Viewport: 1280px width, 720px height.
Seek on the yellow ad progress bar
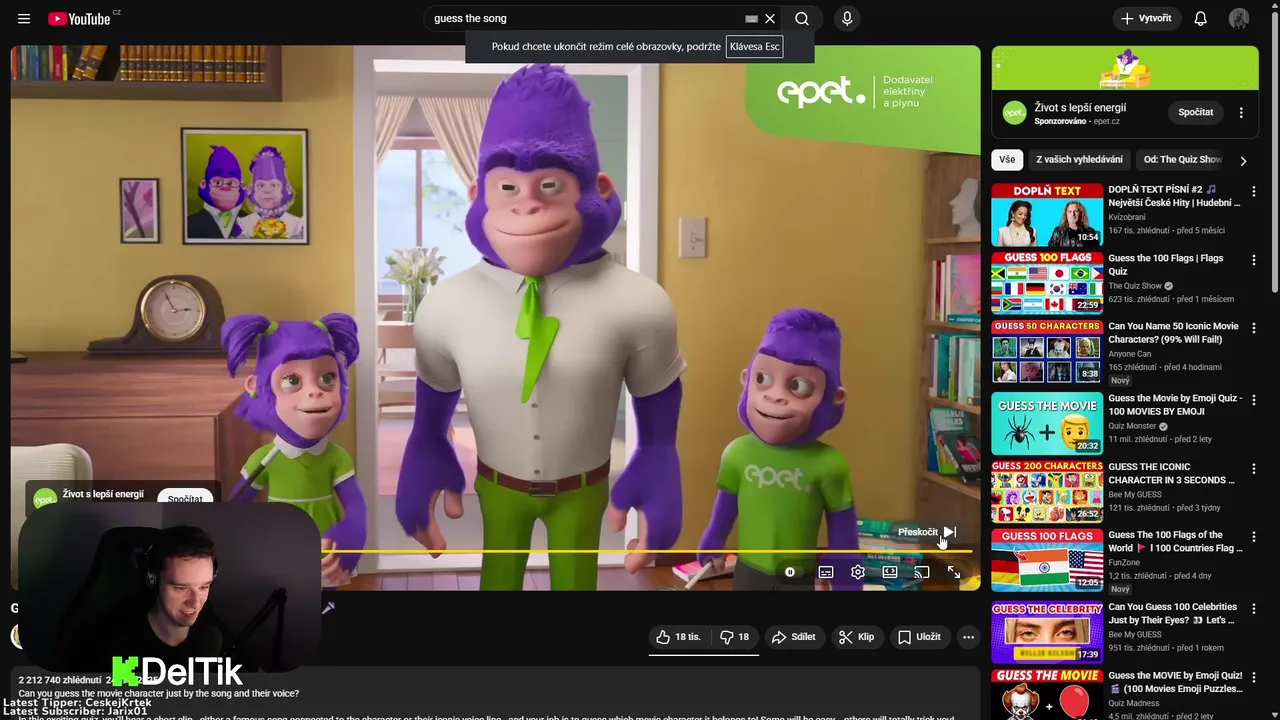pos(646,551)
